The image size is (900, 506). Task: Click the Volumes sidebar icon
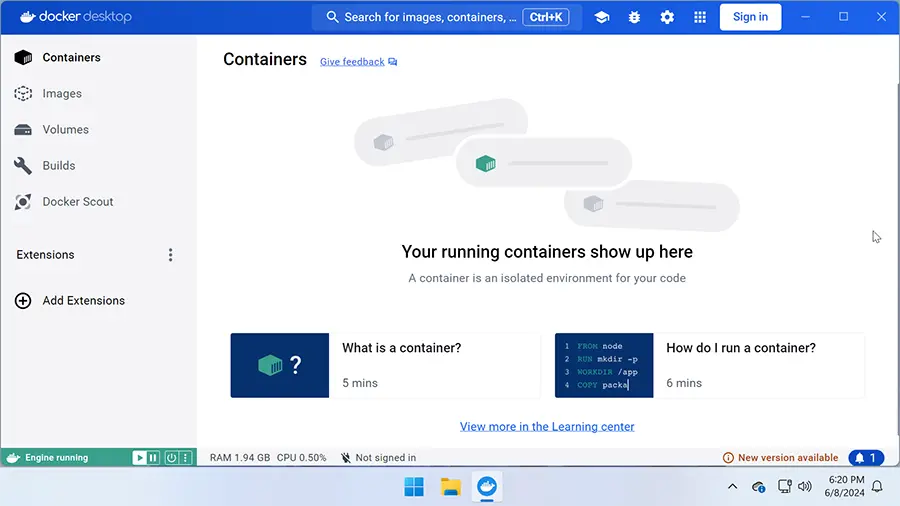click(x=23, y=130)
